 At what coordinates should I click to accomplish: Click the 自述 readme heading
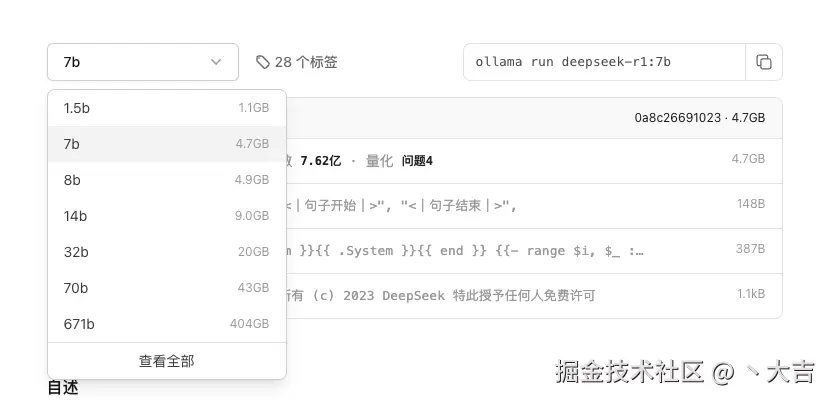[x=63, y=388]
